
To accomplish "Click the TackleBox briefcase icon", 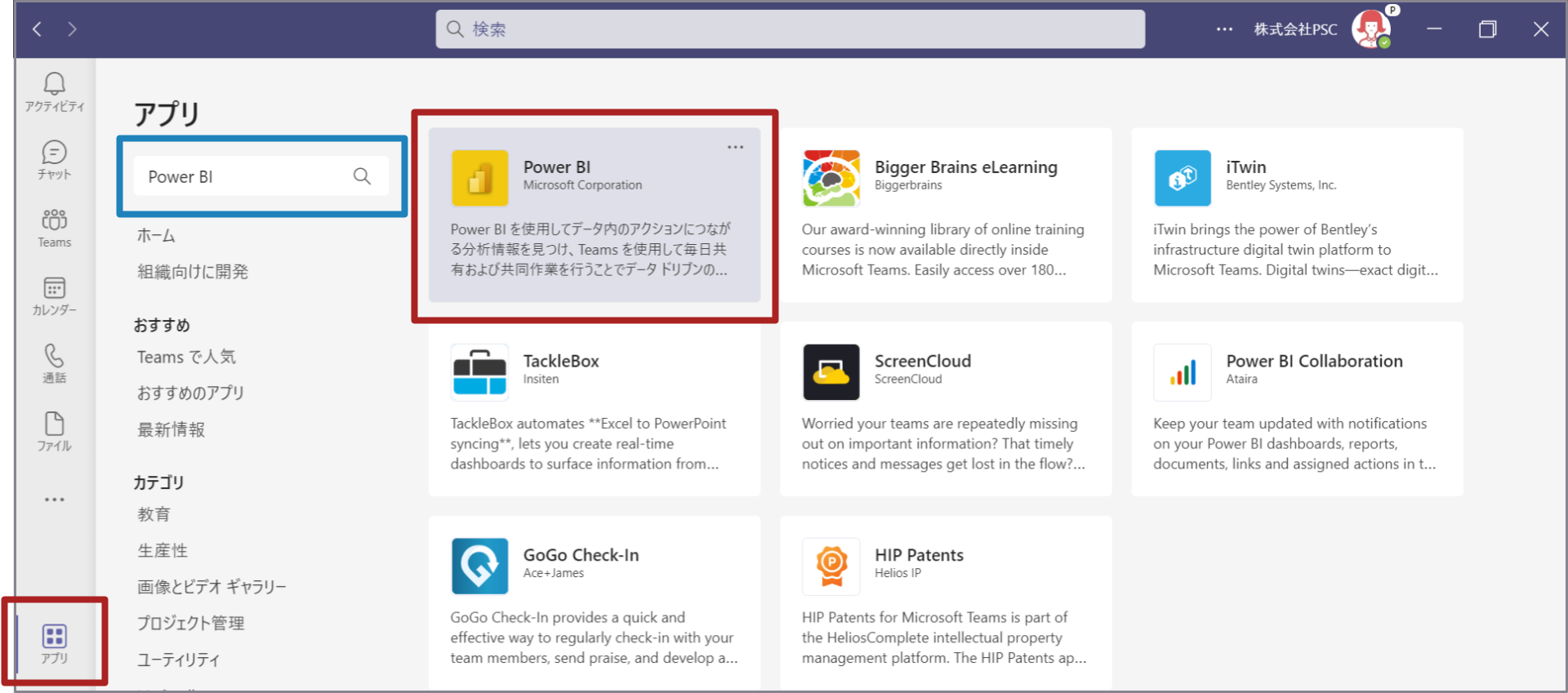I will tap(480, 372).
